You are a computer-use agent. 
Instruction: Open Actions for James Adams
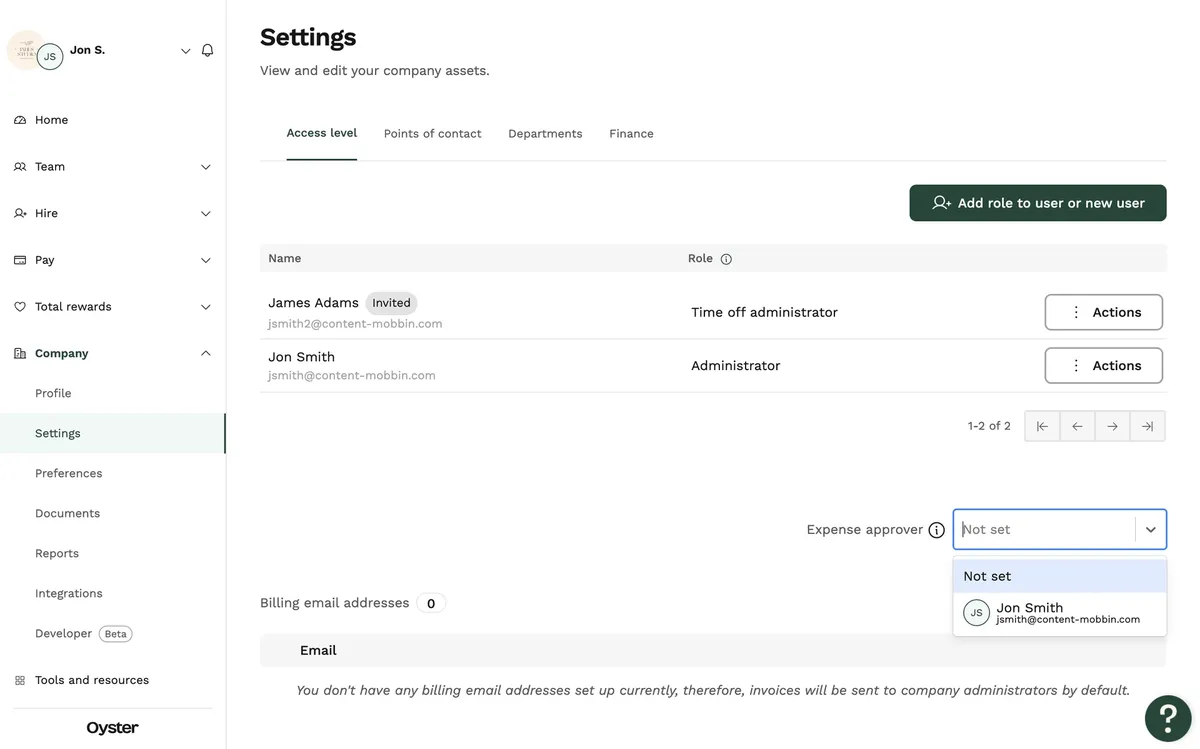coord(1104,312)
